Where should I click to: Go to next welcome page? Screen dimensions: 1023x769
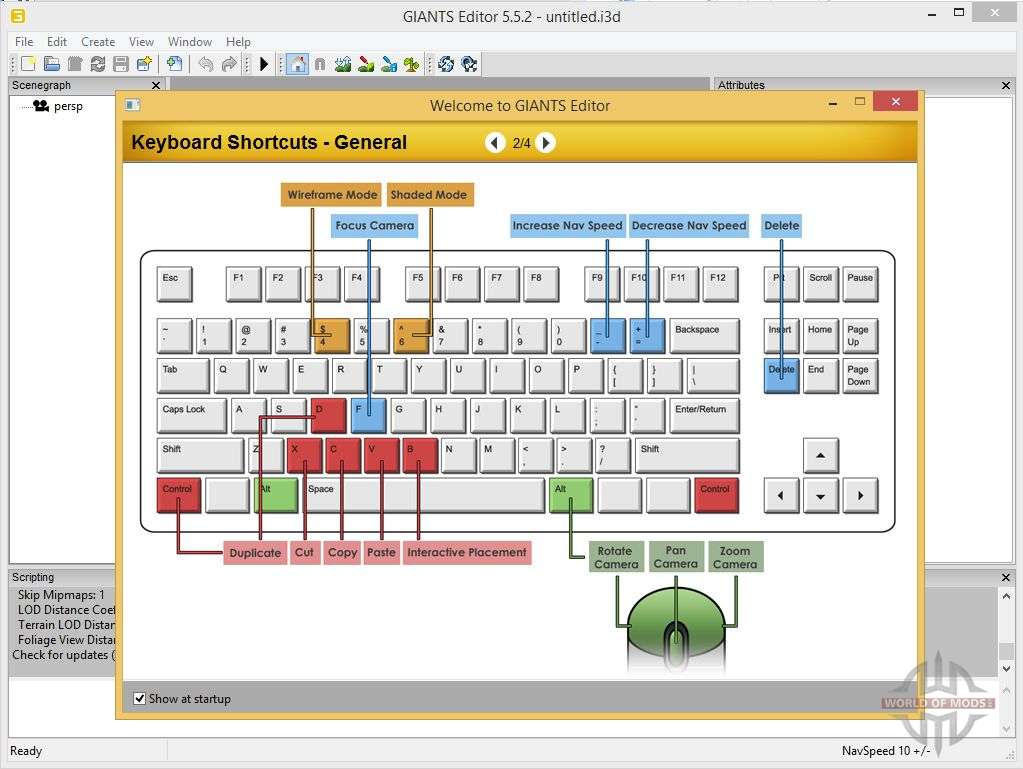click(545, 142)
